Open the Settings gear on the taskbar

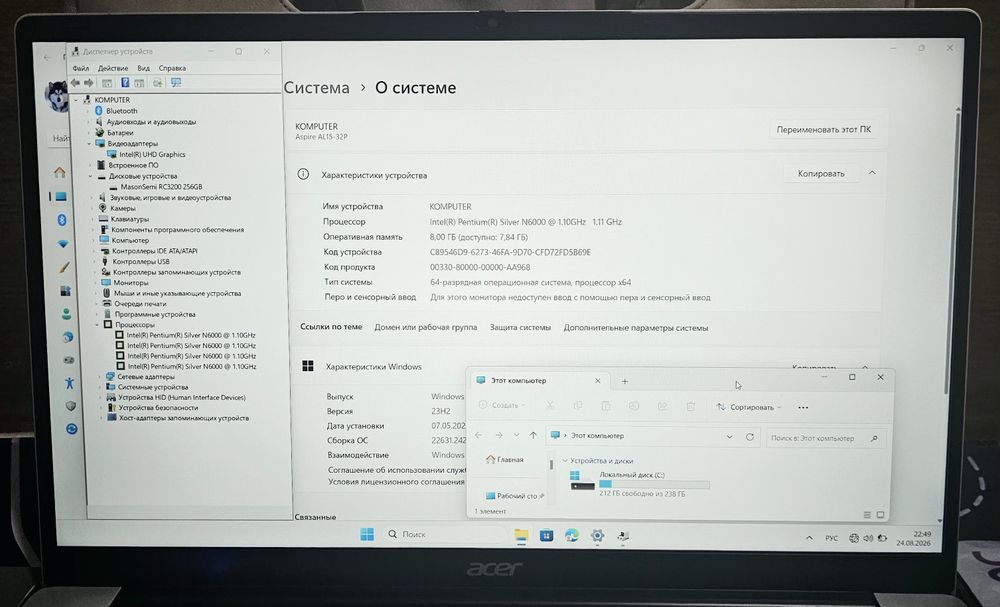(x=597, y=536)
